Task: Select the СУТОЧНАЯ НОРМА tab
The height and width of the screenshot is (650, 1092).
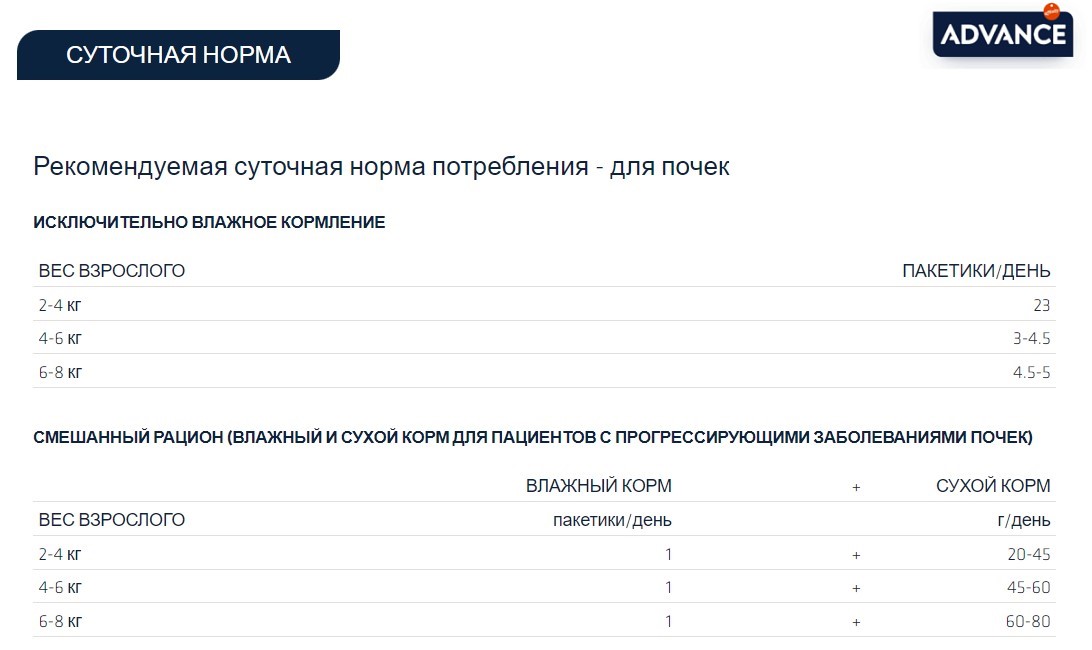Action: [178, 55]
